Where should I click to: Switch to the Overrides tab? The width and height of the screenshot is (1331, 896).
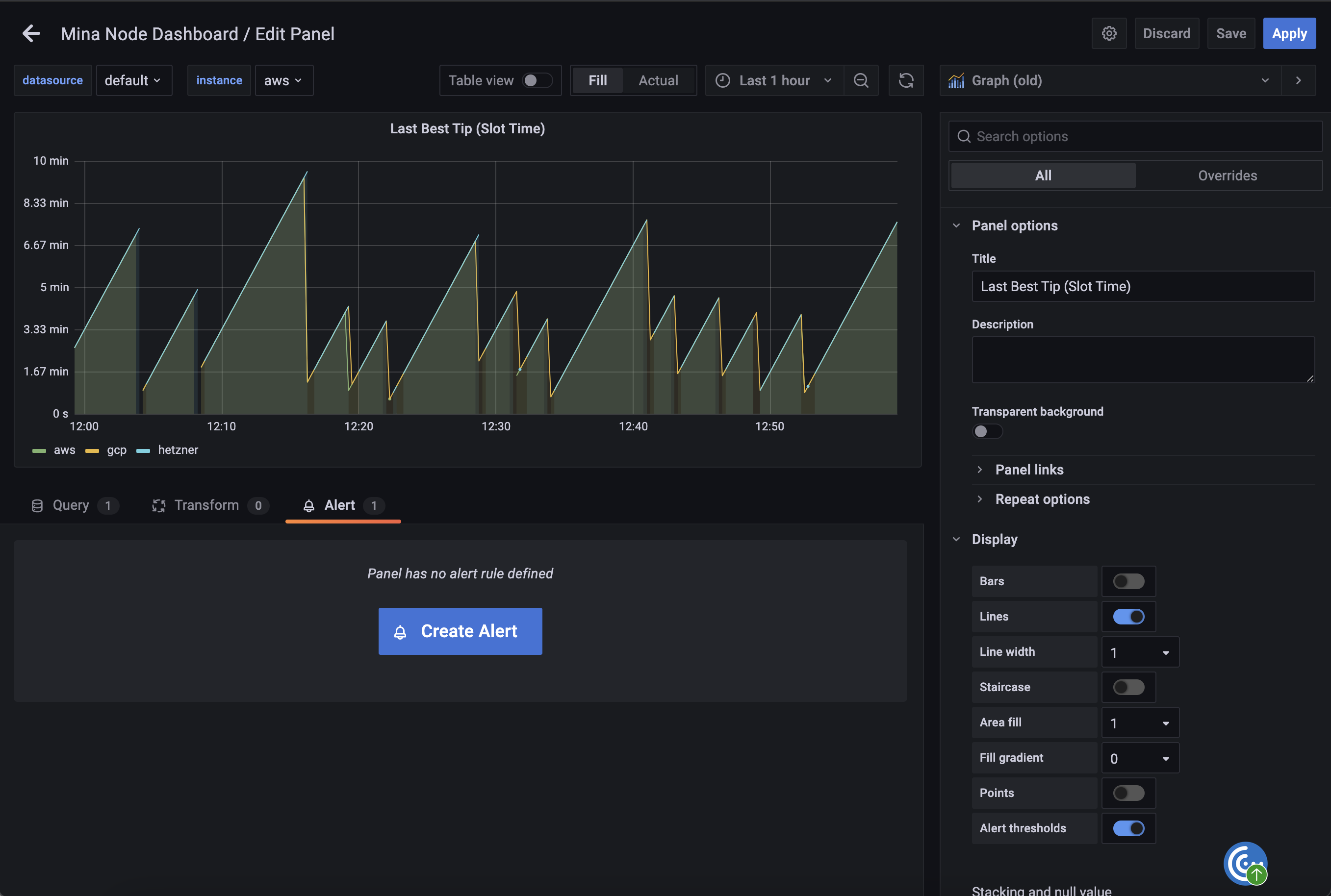pyautogui.click(x=1227, y=175)
